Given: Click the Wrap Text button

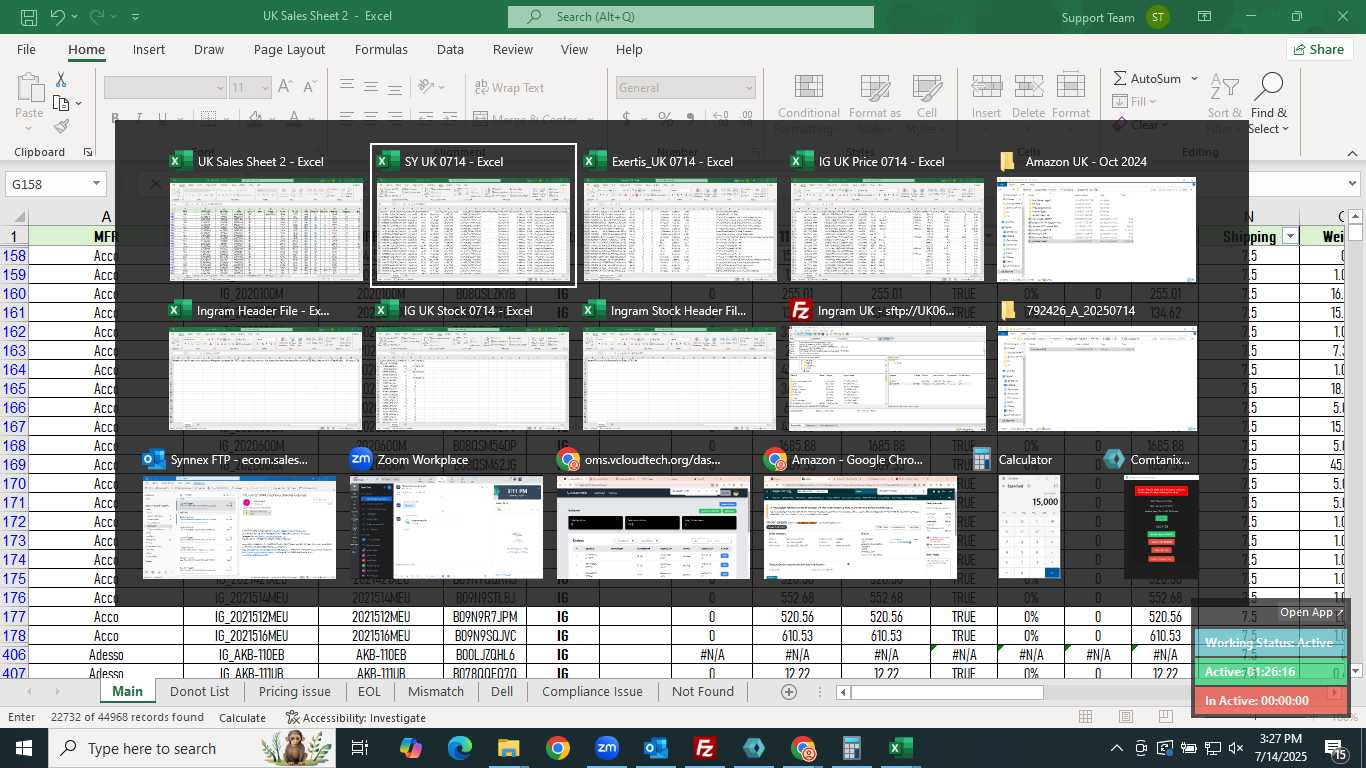Looking at the screenshot, I should [x=508, y=88].
